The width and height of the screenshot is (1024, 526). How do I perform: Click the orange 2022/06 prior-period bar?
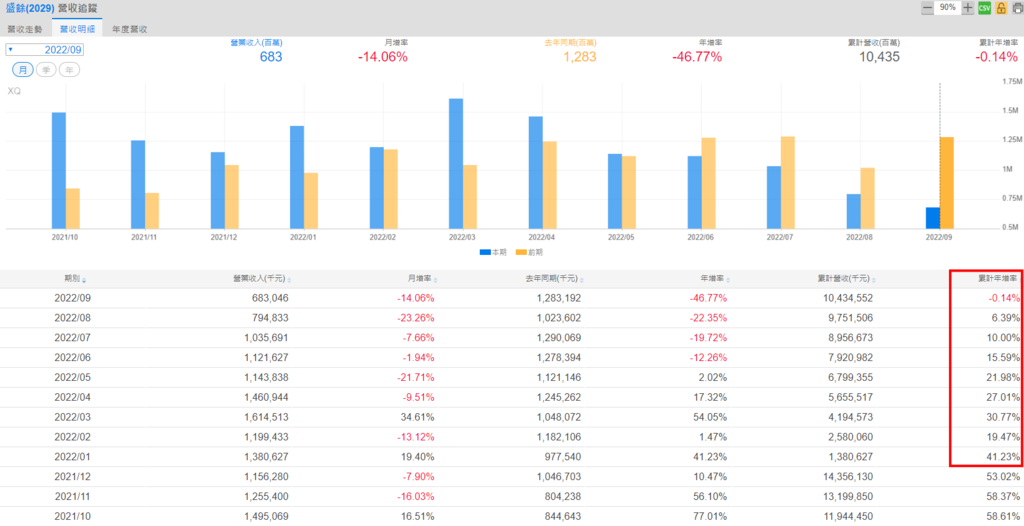(708, 183)
